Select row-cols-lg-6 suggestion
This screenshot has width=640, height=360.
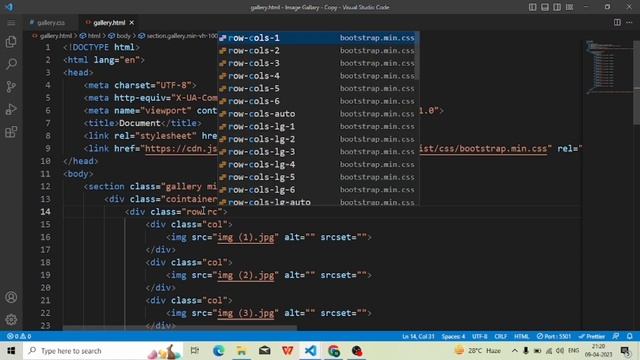click(x=318, y=190)
